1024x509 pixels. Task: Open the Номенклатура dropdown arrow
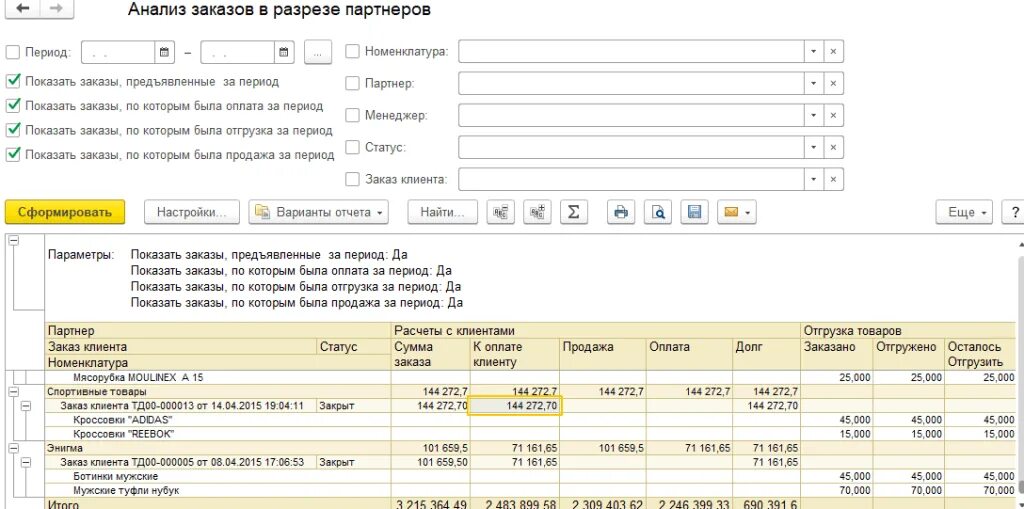coord(814,52)
